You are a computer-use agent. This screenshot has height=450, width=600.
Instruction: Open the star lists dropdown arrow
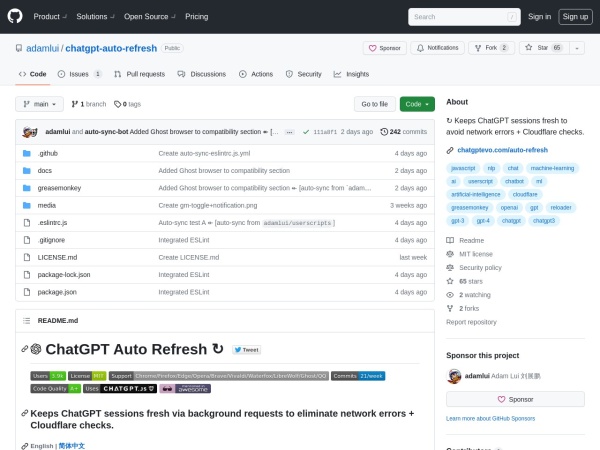[x=577, y=48]
